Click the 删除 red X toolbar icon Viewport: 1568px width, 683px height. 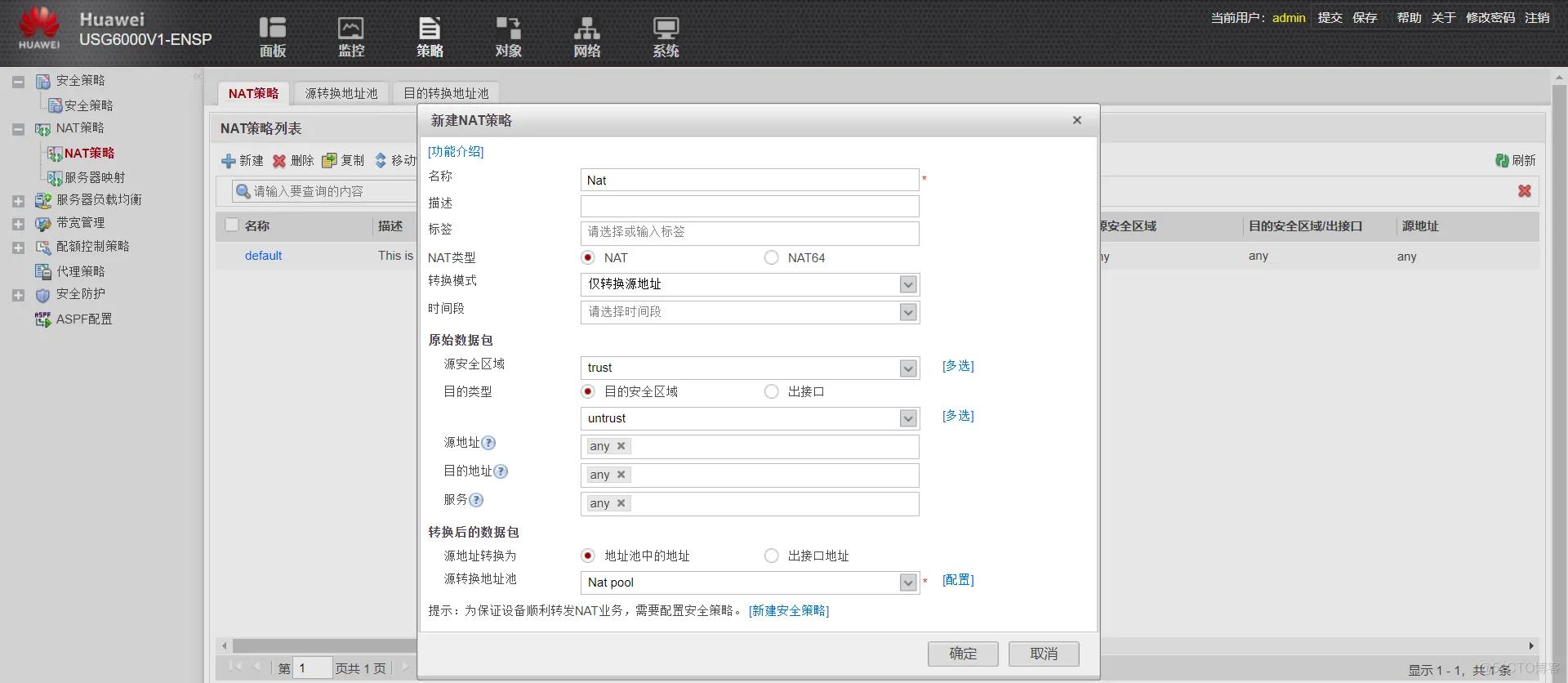(279, 161)
